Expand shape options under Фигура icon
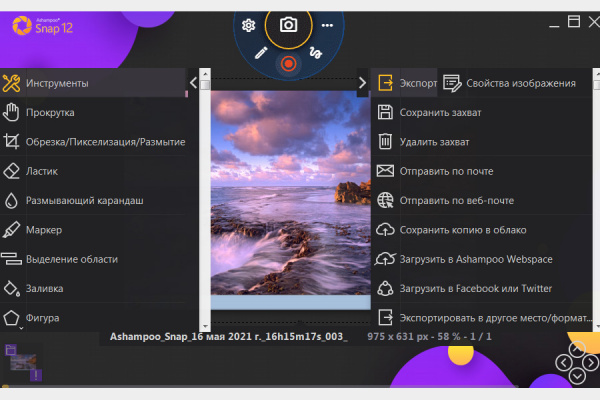Image resolution: width=600 pixels, height=400 pixels. point(21,328)
